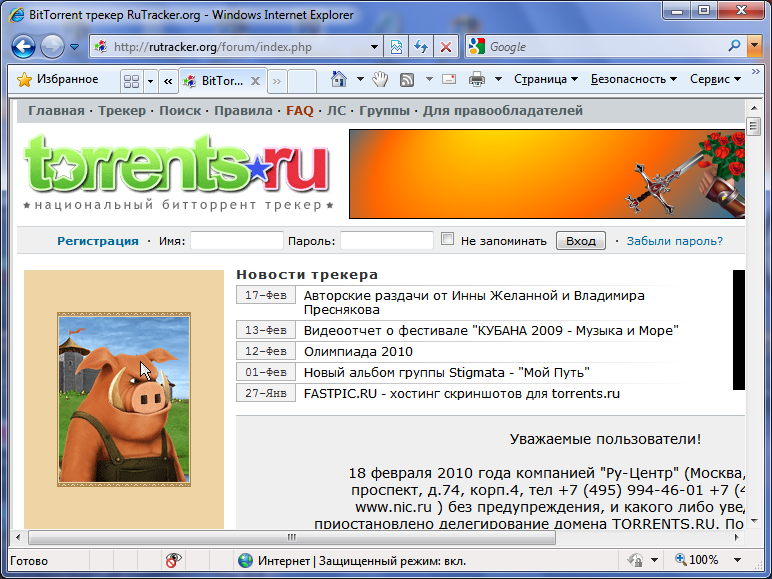Open the FAQ navigation link
Image resolution: width=772 pixels, height=579 pixels.
point(300,110)
